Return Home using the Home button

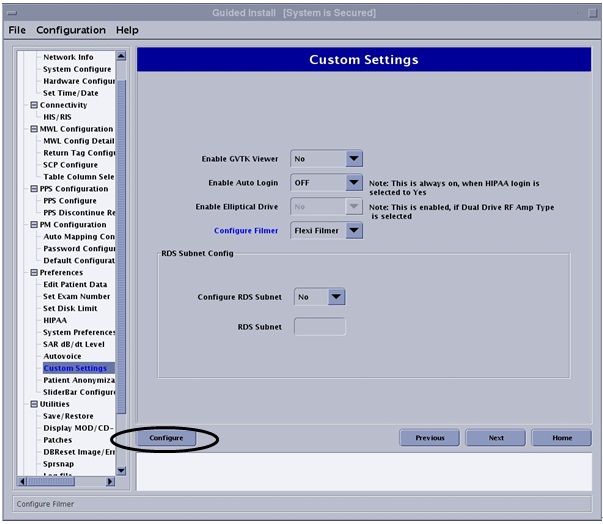click(561, 438)
